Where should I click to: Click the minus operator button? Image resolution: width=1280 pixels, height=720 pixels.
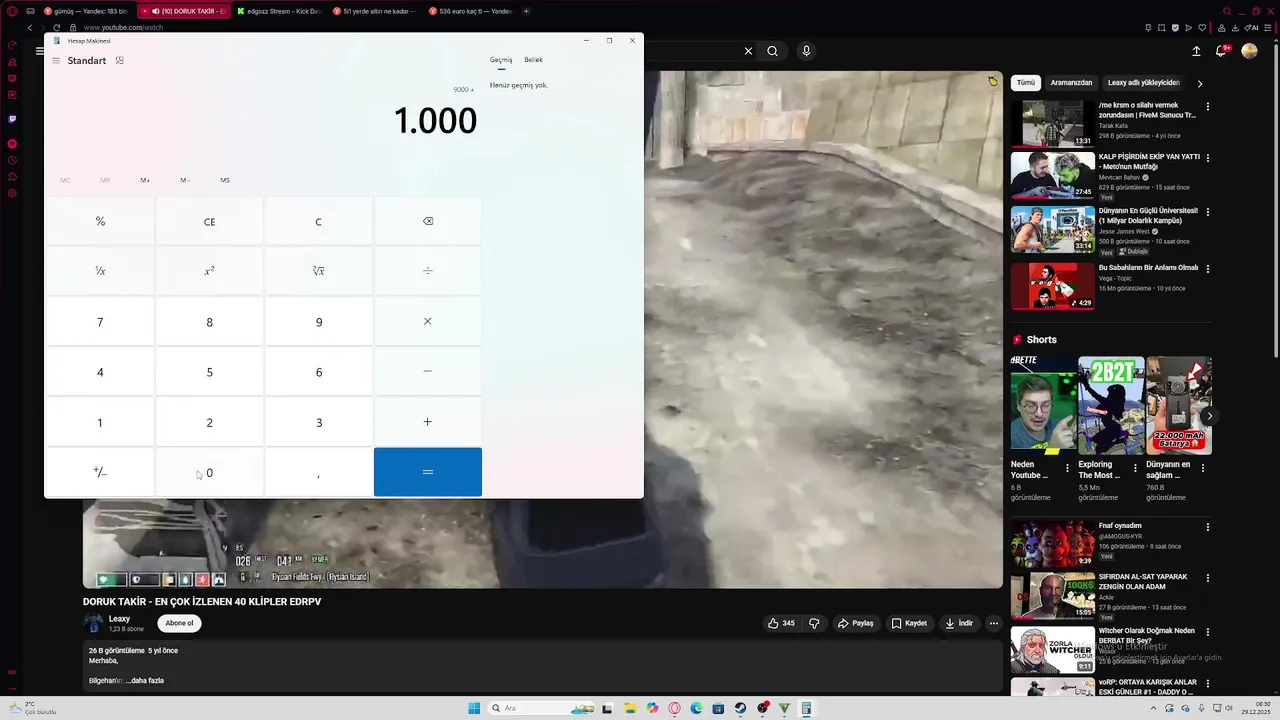click(427, 372)
